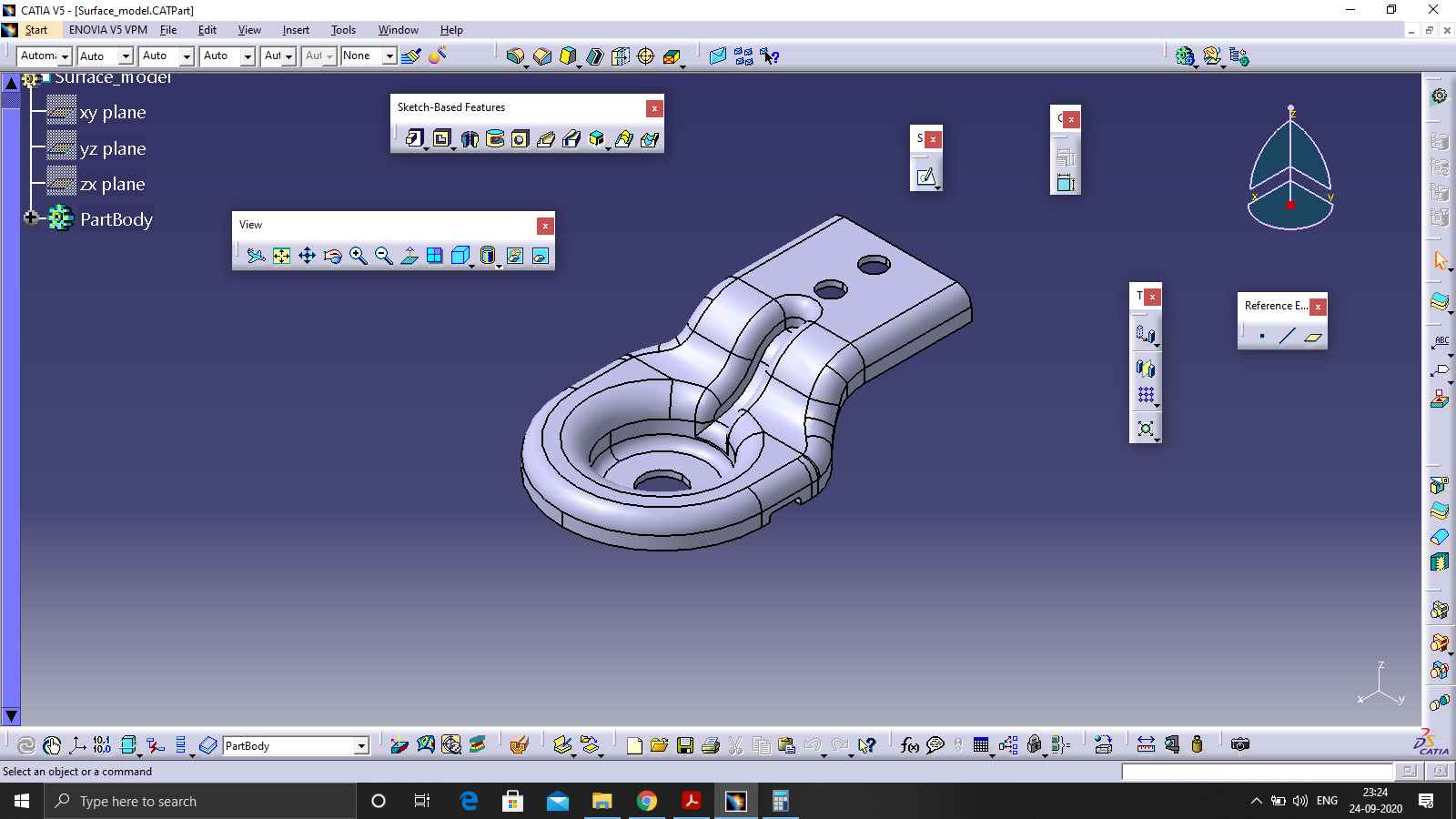1456x819 pixels.
Task: Click the New document icon
Action: pyautogui.click(x=634, y=745)
